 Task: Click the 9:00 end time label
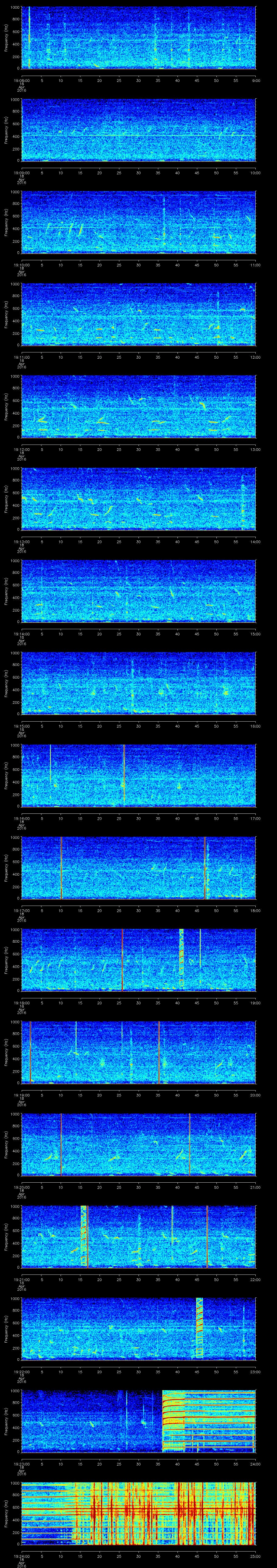point(256,80)
